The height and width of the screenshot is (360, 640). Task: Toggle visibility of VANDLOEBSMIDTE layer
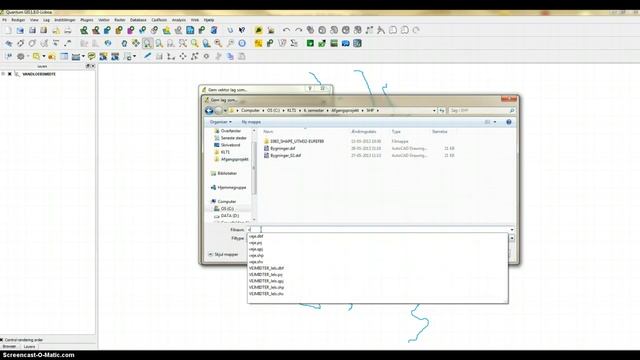(x=10, y=74)
